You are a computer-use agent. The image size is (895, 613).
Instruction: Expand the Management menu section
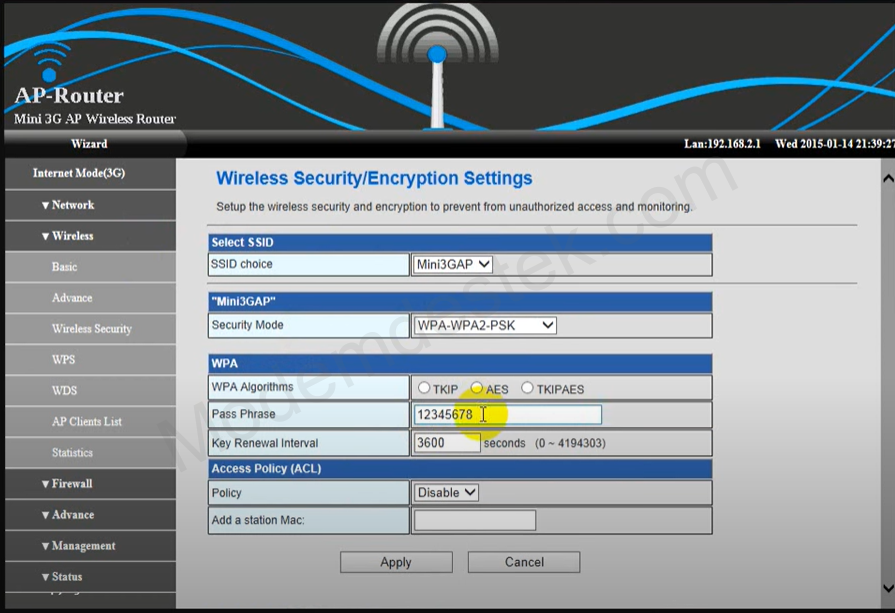tap(78, 546)
